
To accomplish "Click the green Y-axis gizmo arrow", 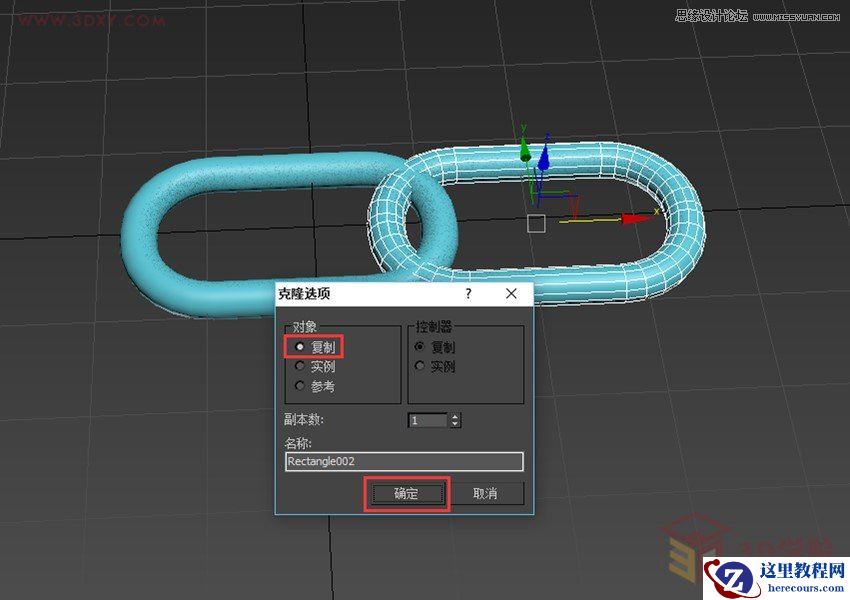I will click(x=525, y=153).
